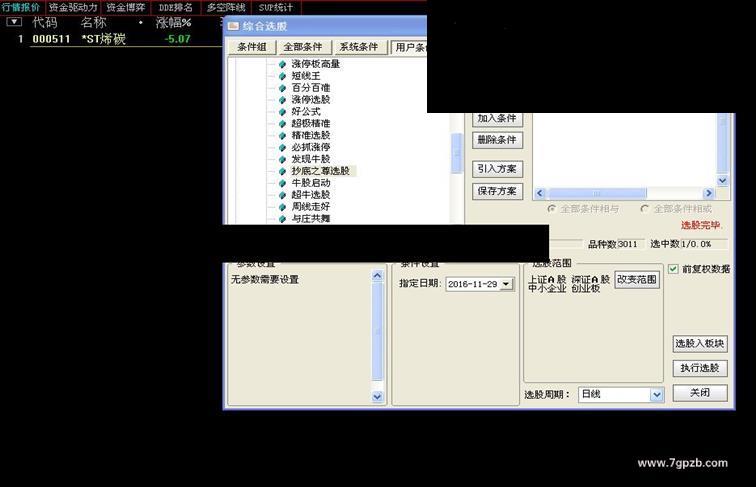Click the icon beside 牛股启动
This screenshot has height=487, width=756.
pyautogui.click(x=283, y=183)
